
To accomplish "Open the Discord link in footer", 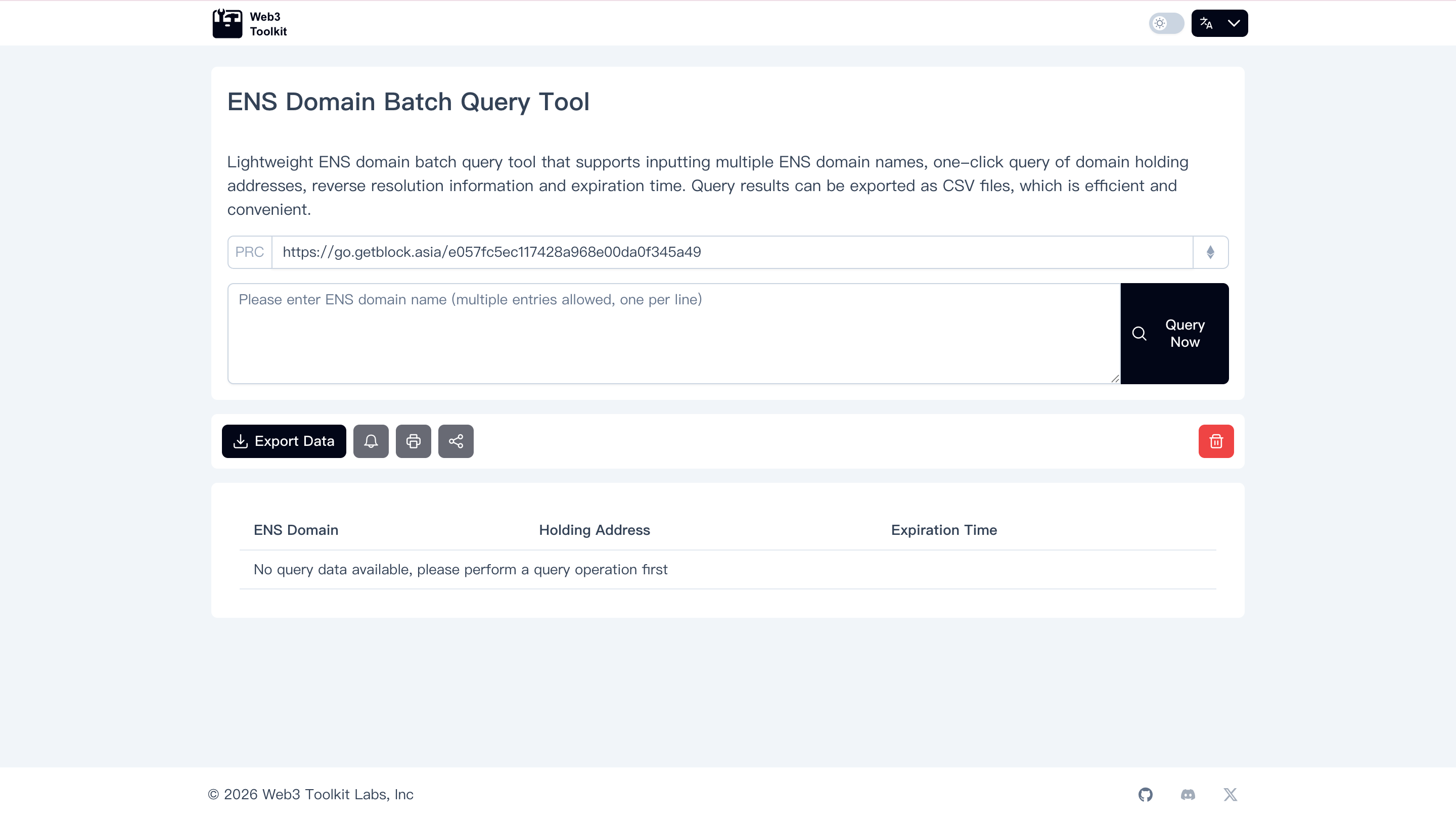I will 1188,794.
